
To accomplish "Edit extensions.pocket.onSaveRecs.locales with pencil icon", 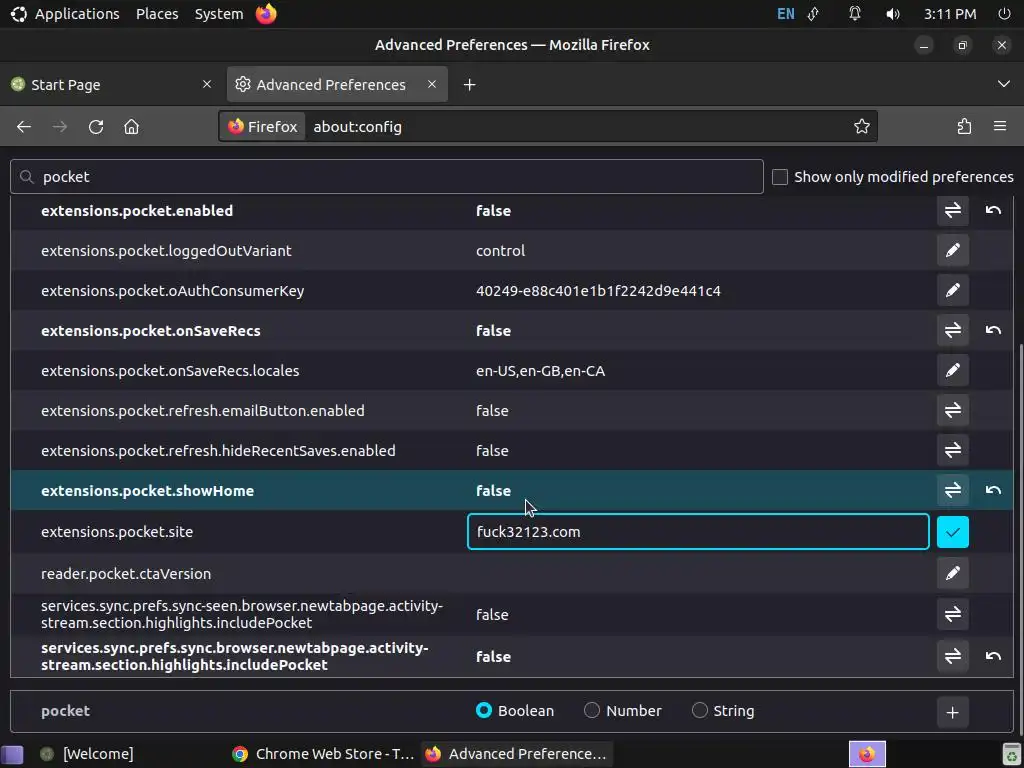I will coord(952,370).
